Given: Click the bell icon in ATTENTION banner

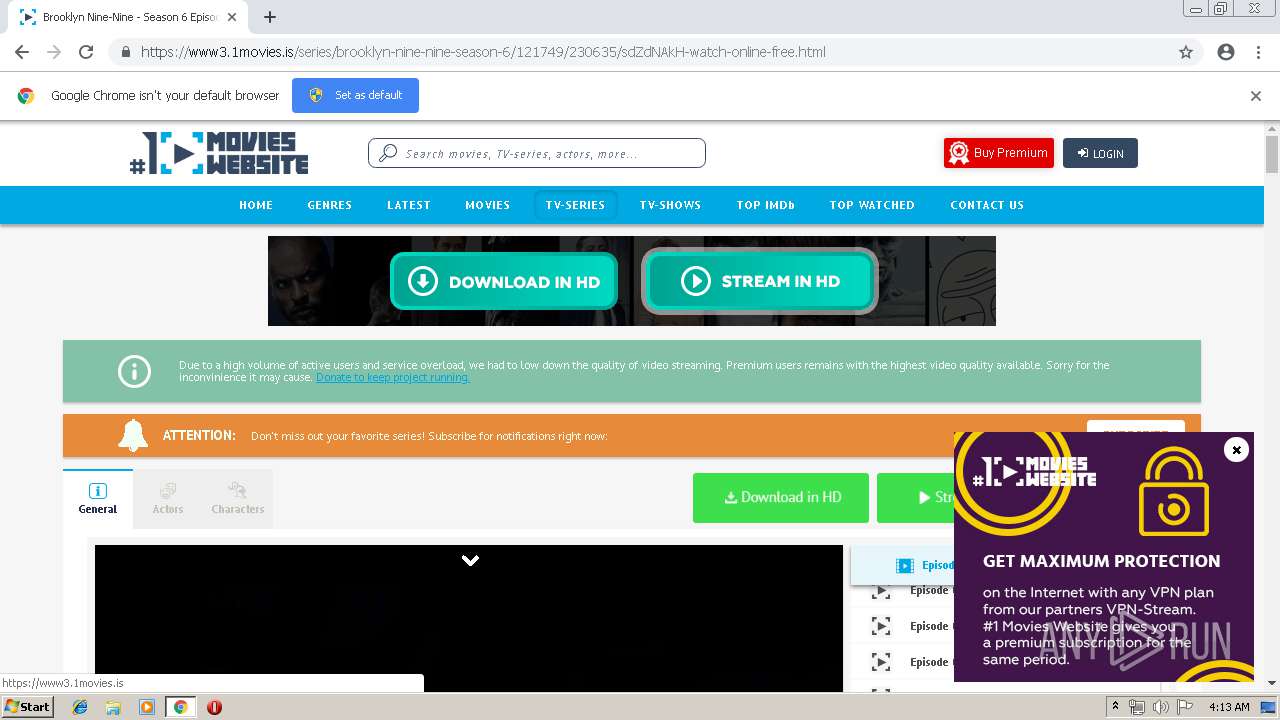Looking at the screenshot, I should 133,435.
